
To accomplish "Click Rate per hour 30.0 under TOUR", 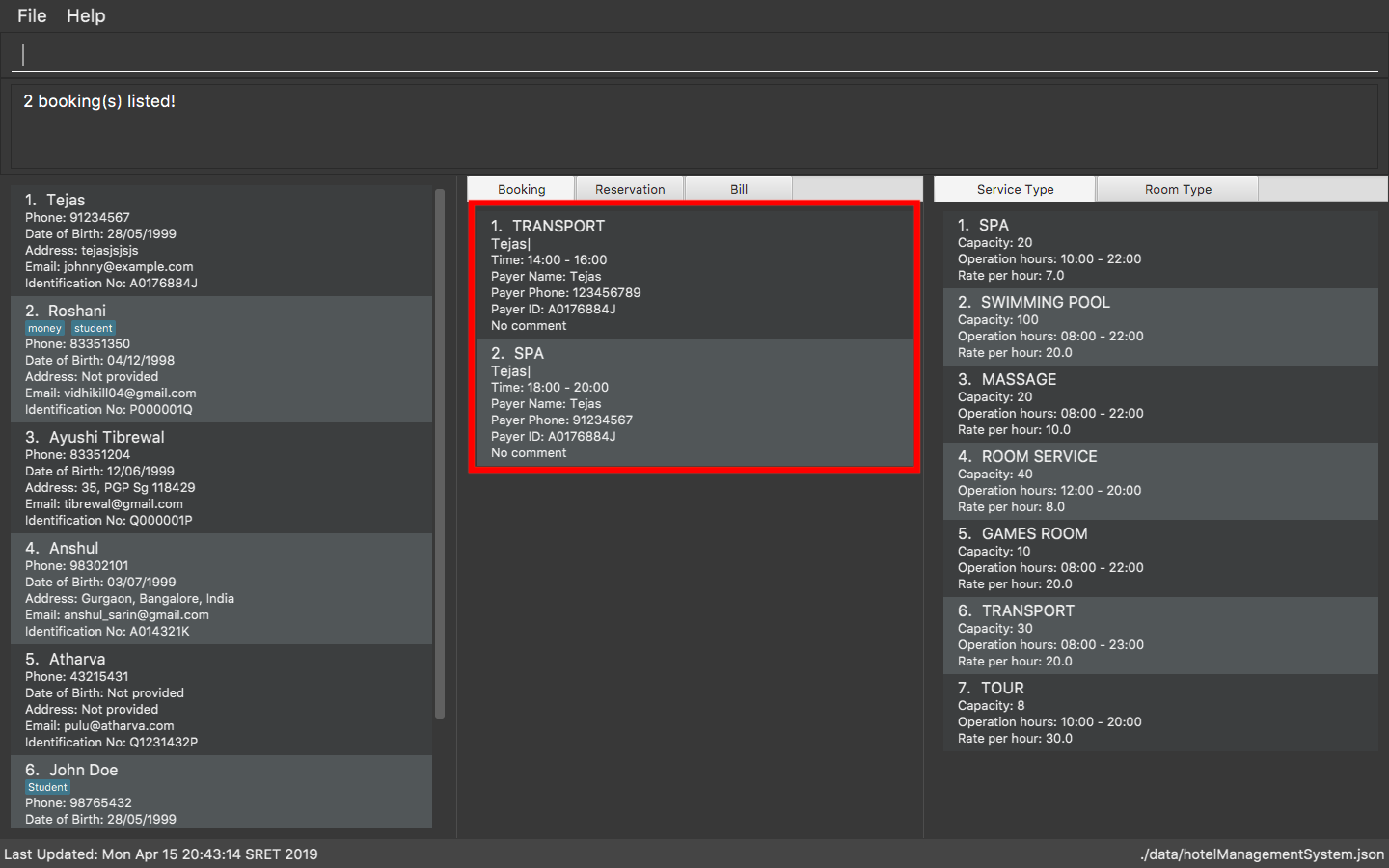I will [1015, 738].
